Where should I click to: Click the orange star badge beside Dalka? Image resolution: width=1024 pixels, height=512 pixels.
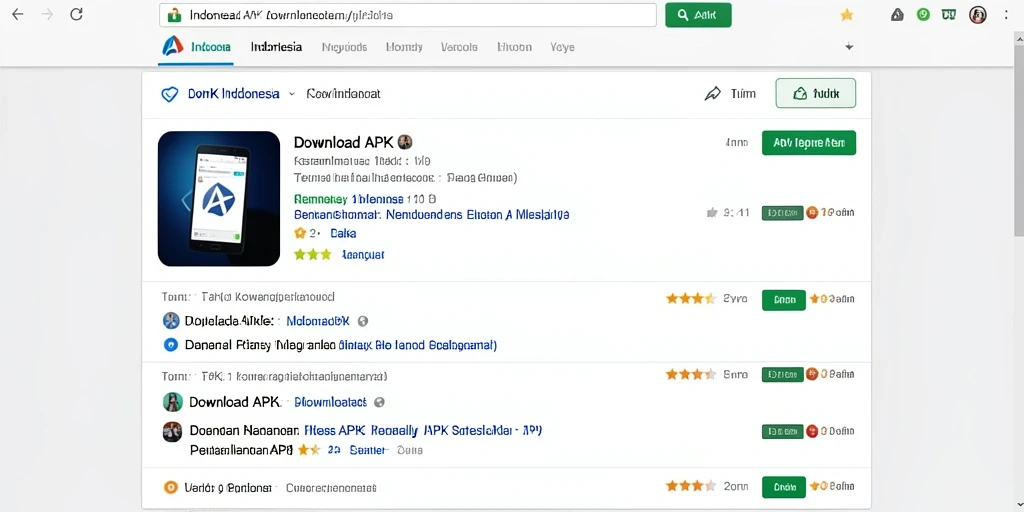[x=300, y=232]
